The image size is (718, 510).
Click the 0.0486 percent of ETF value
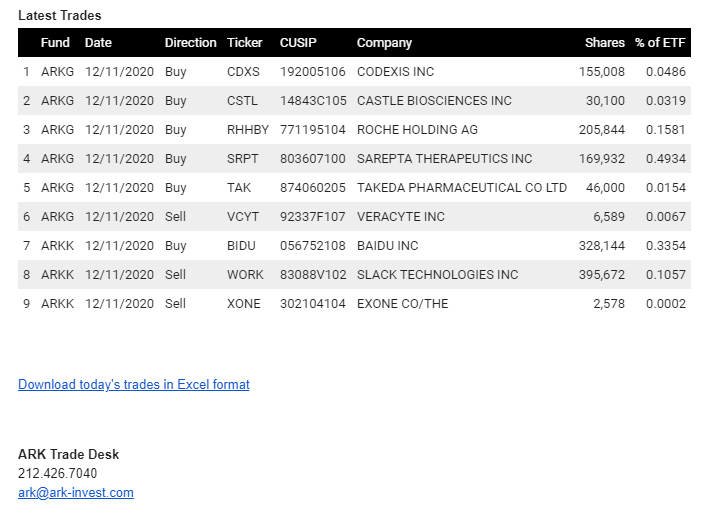coord(666,72)
